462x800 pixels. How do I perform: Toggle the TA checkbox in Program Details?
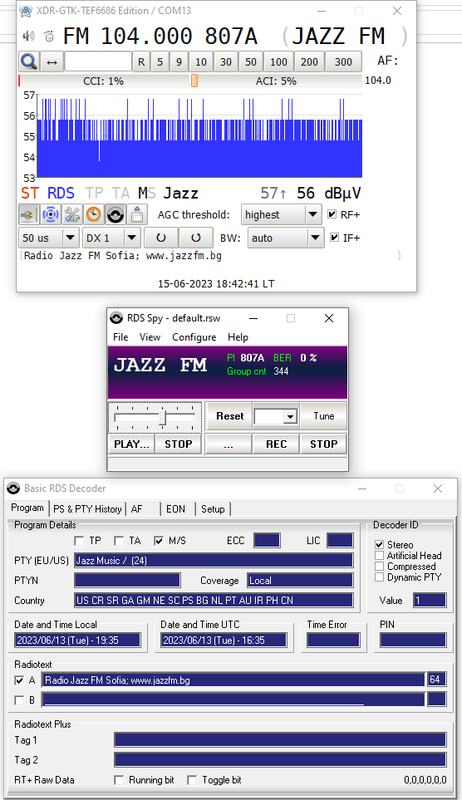pos(119,540)
